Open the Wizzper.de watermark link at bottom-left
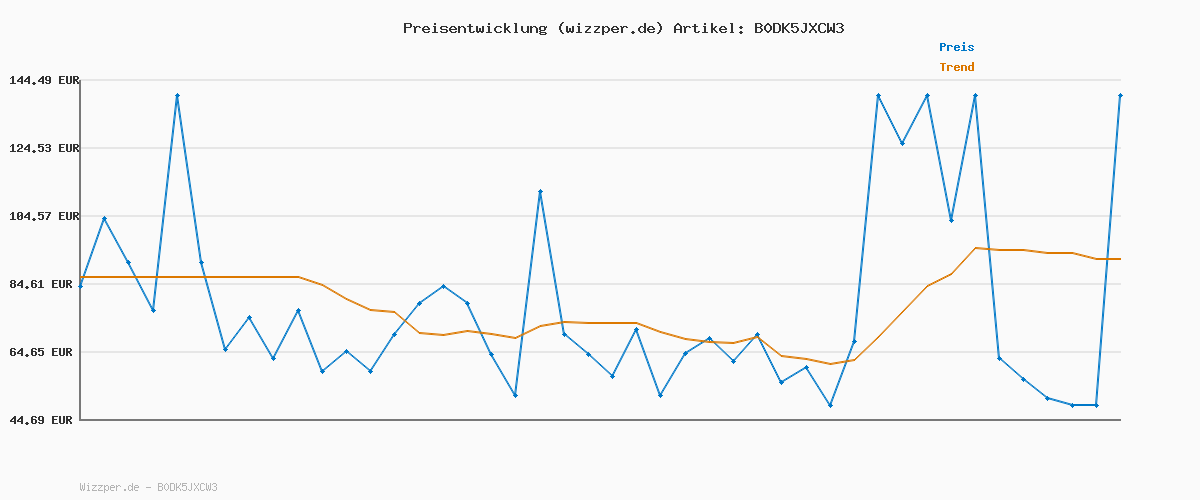This screenshot has height=500, width=1200. click(x=148, y=488)
